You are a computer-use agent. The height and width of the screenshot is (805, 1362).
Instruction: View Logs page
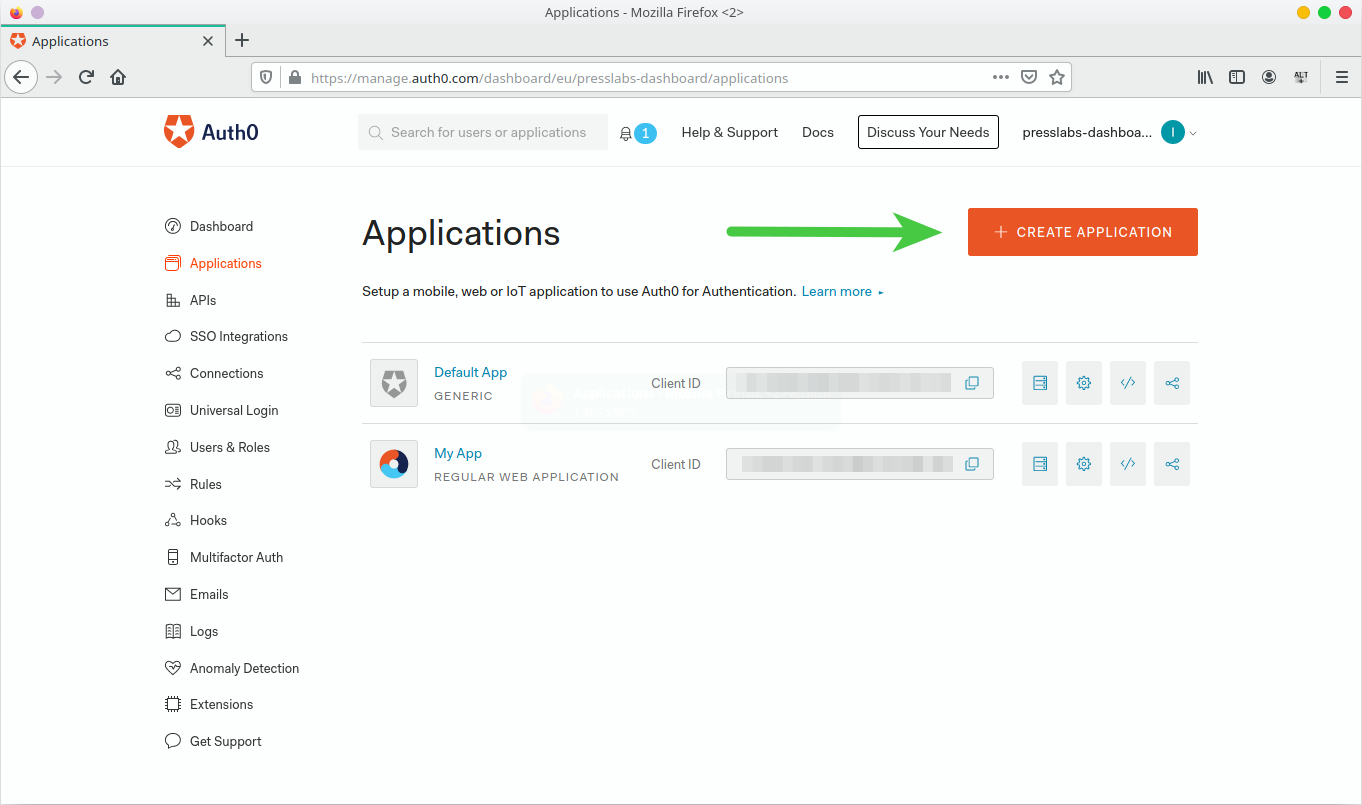(204, 631)
